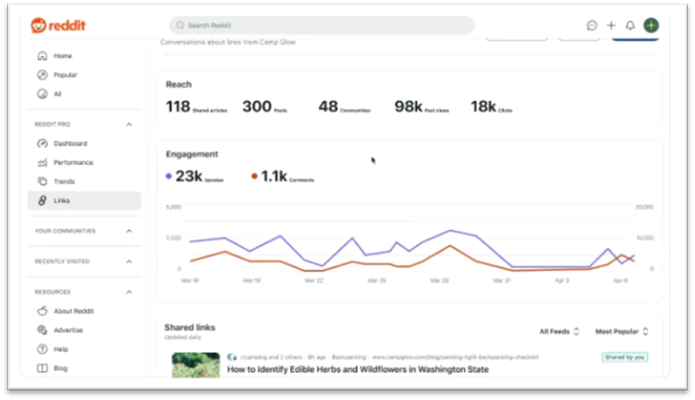Open the Dashboard page
The image size is (695, 400).
tap(84, 143)
